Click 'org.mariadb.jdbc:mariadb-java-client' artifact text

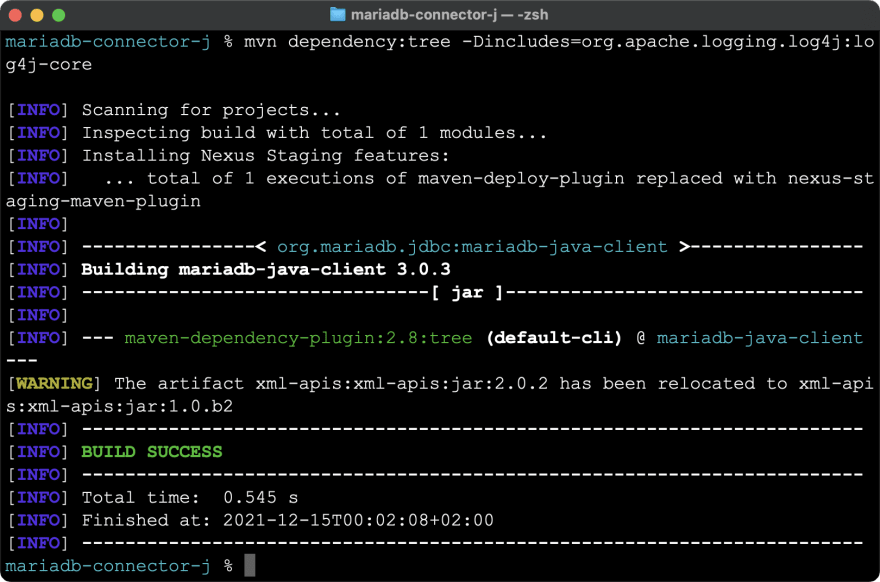tap(472, 247)
